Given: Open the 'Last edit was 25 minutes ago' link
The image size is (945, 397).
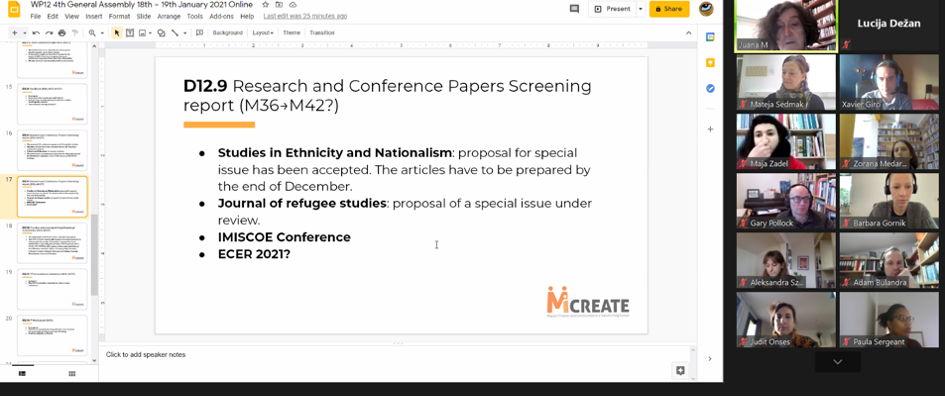Looking at the screenshot, I should click(305, 16).
